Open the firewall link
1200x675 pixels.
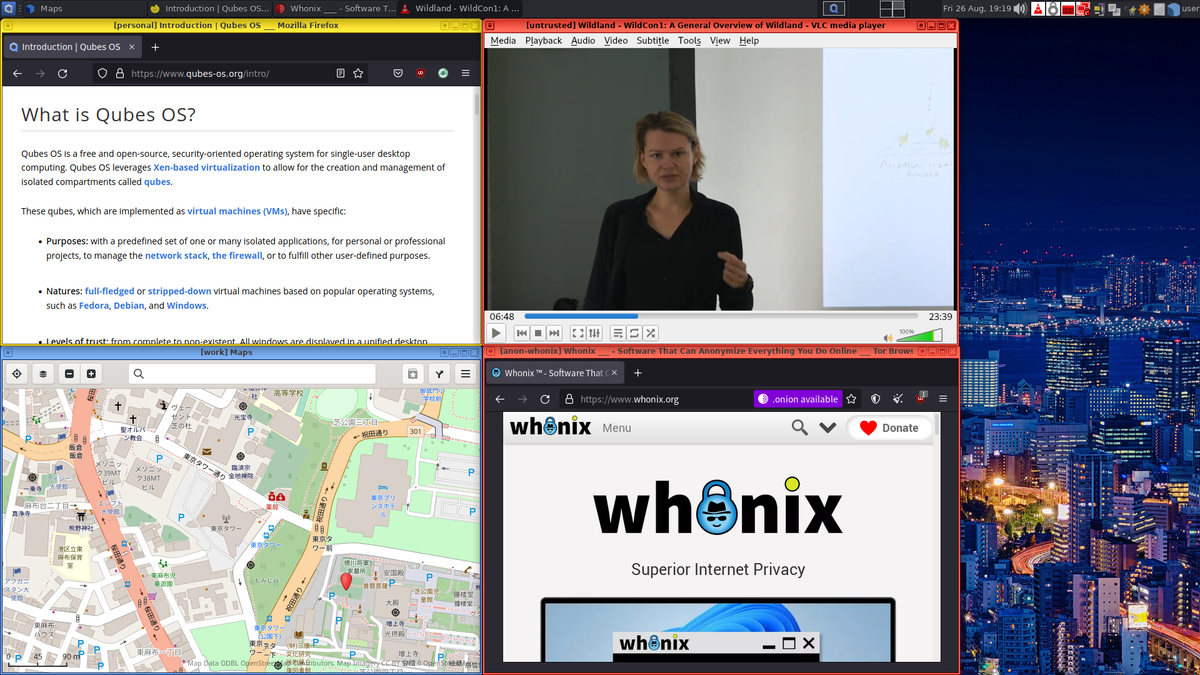click(x=237, y=256)
